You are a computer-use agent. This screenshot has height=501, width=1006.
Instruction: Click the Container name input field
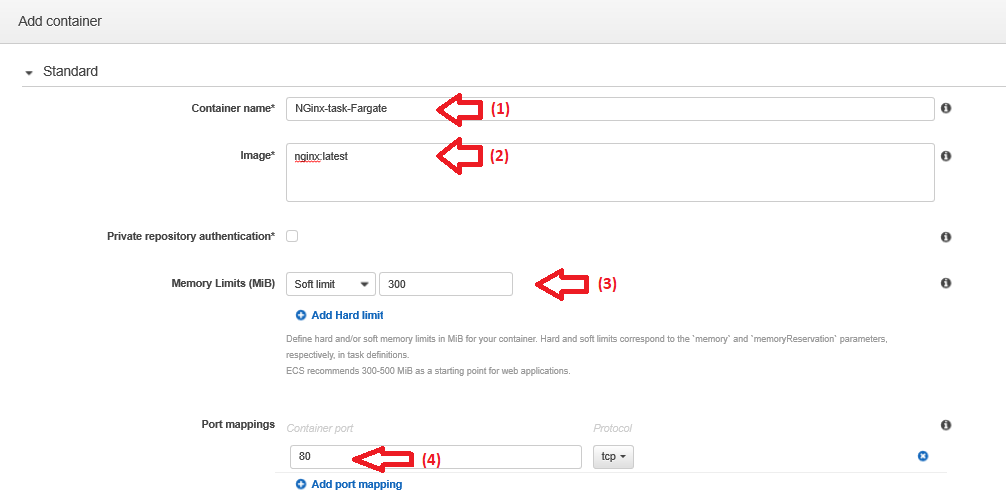pos(610,108)
